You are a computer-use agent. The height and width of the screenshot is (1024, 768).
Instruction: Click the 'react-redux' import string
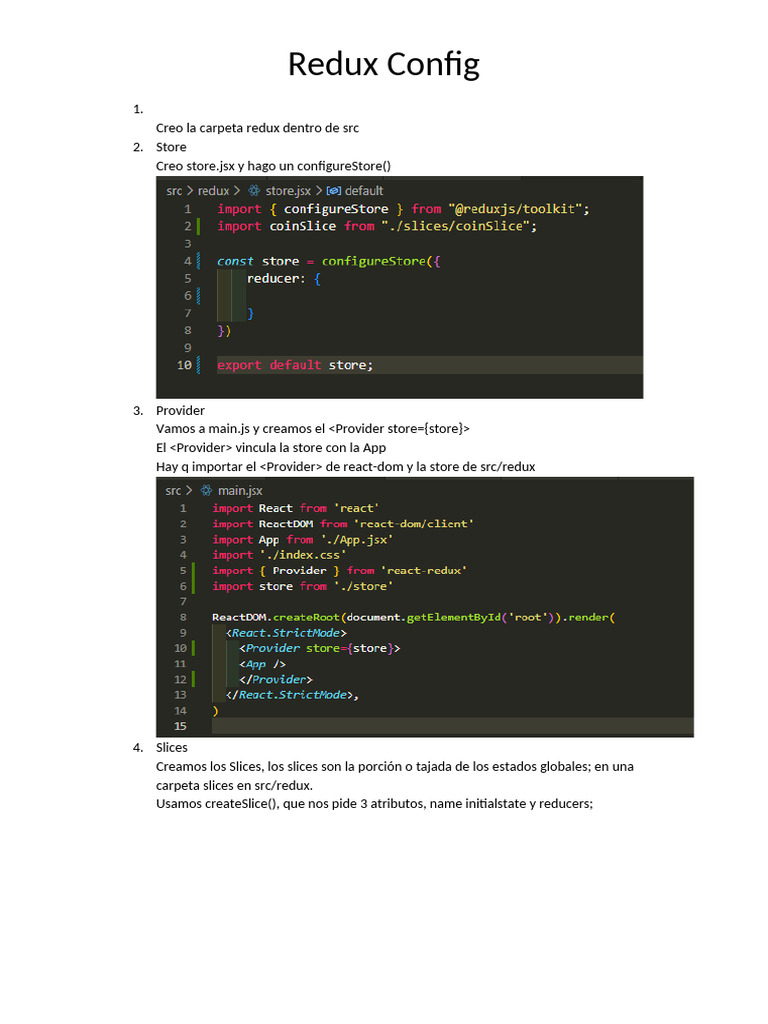[424, 571]
